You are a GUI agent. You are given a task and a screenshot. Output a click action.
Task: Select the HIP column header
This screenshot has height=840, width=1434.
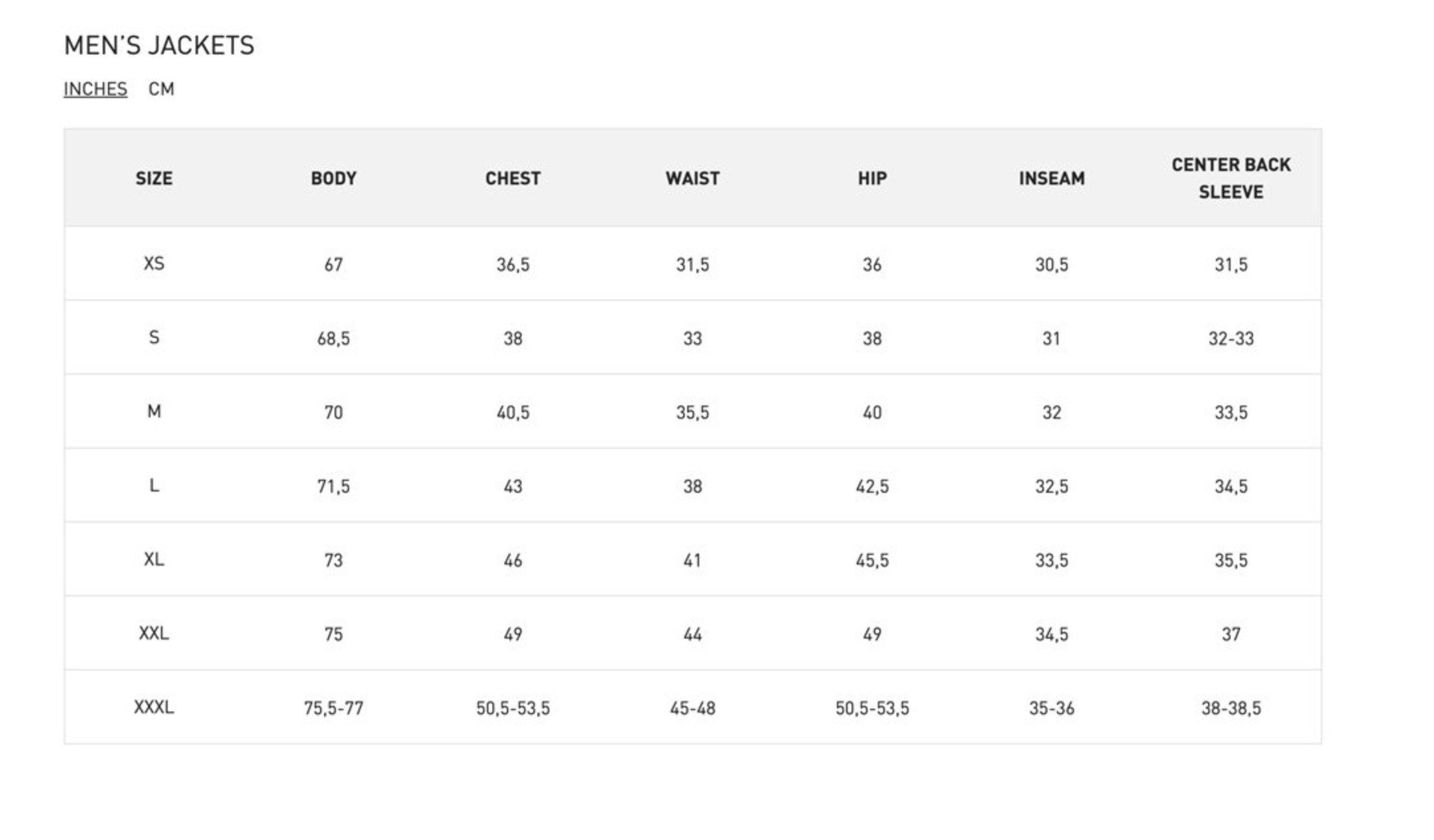tap(872, 178)
